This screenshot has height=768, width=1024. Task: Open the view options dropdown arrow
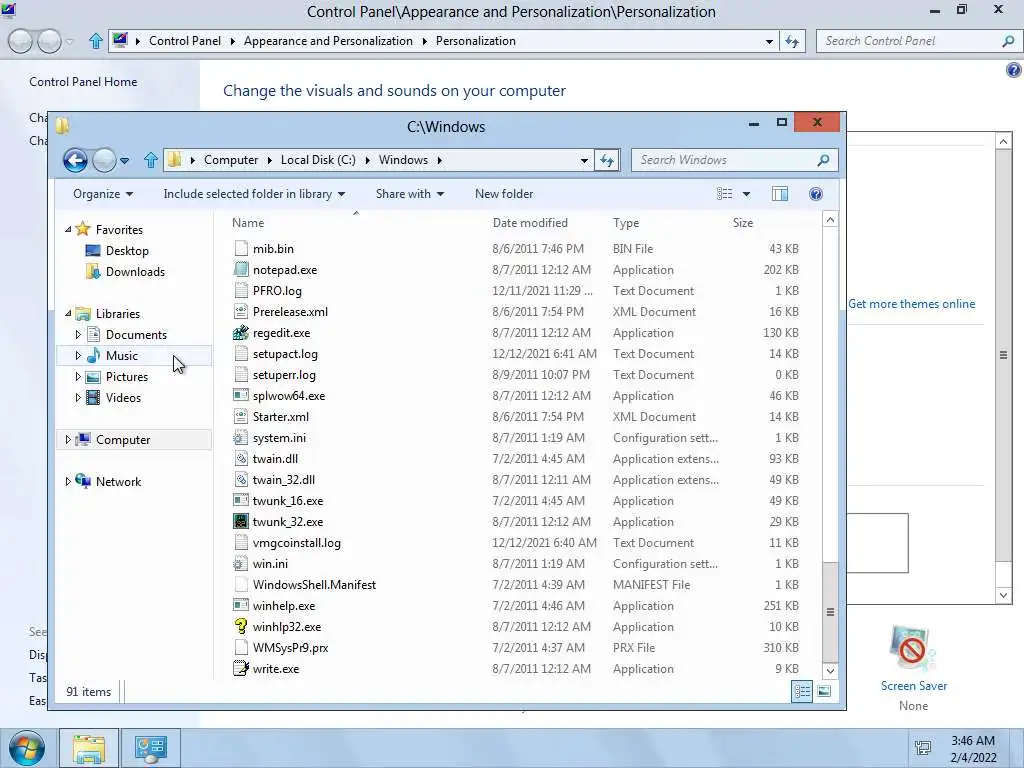pos(746,194)
